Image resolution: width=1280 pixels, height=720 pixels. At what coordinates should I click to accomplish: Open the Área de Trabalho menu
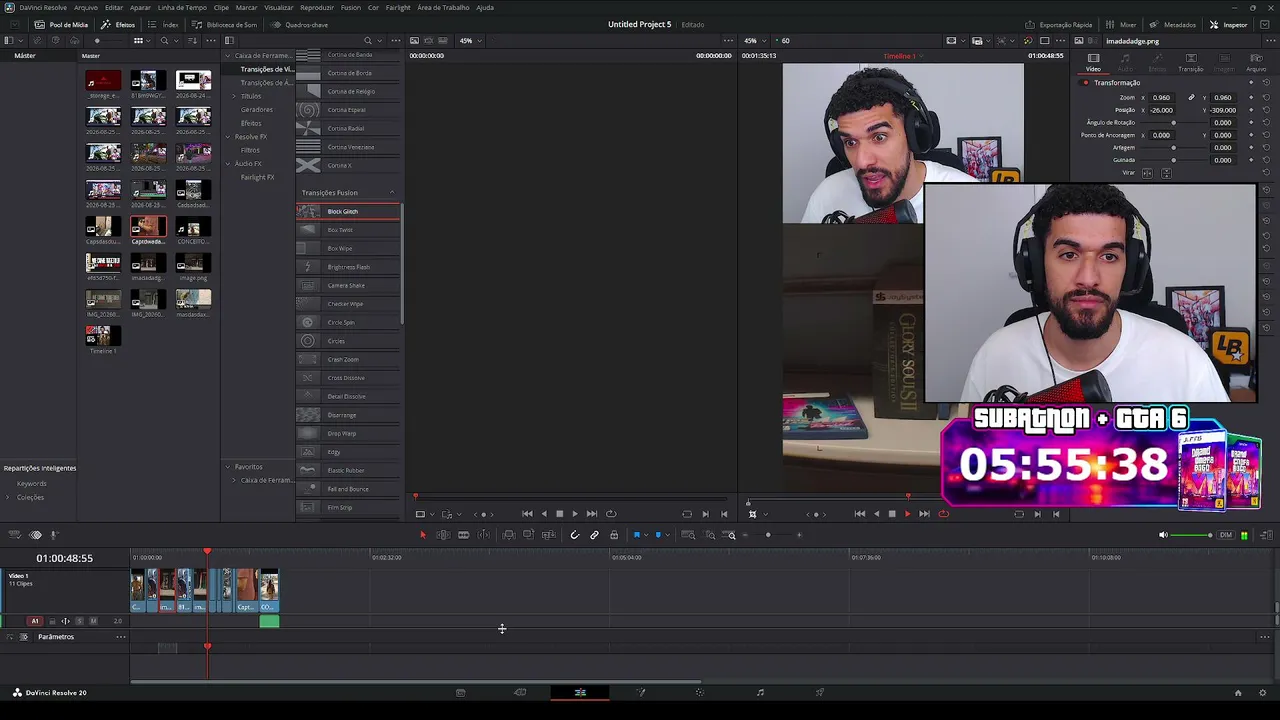443,7
